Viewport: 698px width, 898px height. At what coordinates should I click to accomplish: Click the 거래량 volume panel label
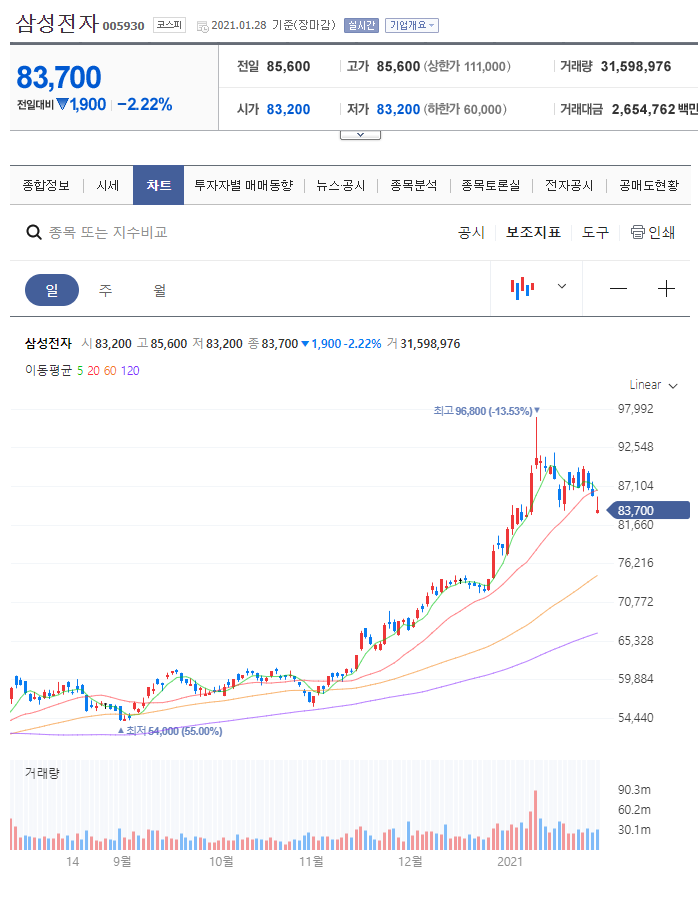pos(42,773)
